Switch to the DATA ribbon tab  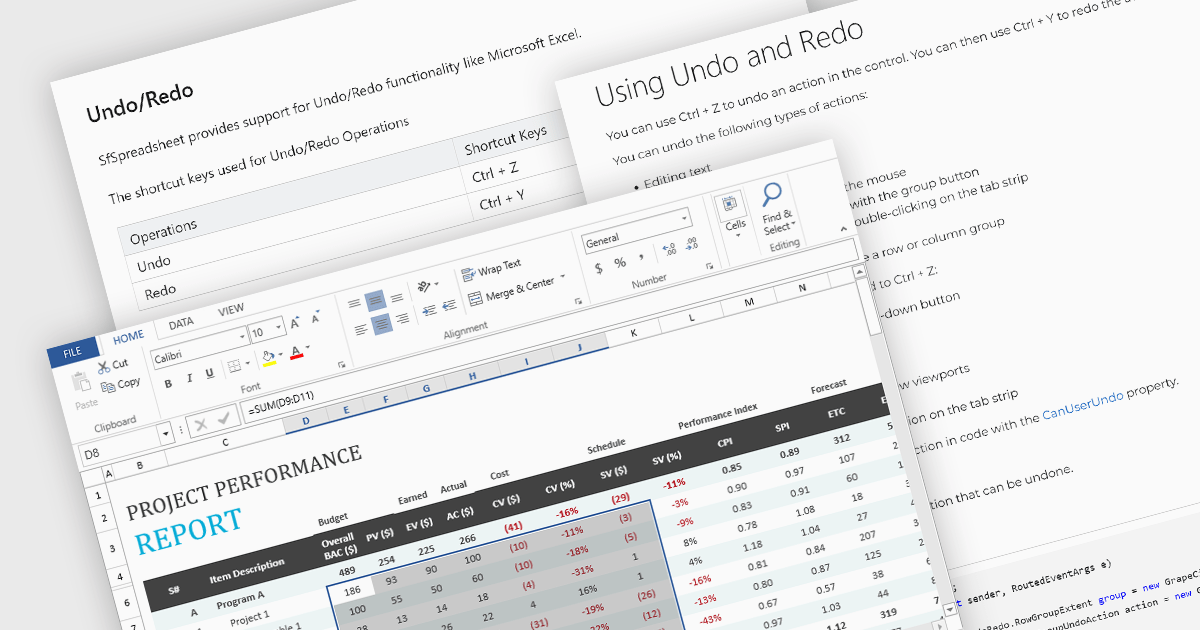click(x=181, y=323)
